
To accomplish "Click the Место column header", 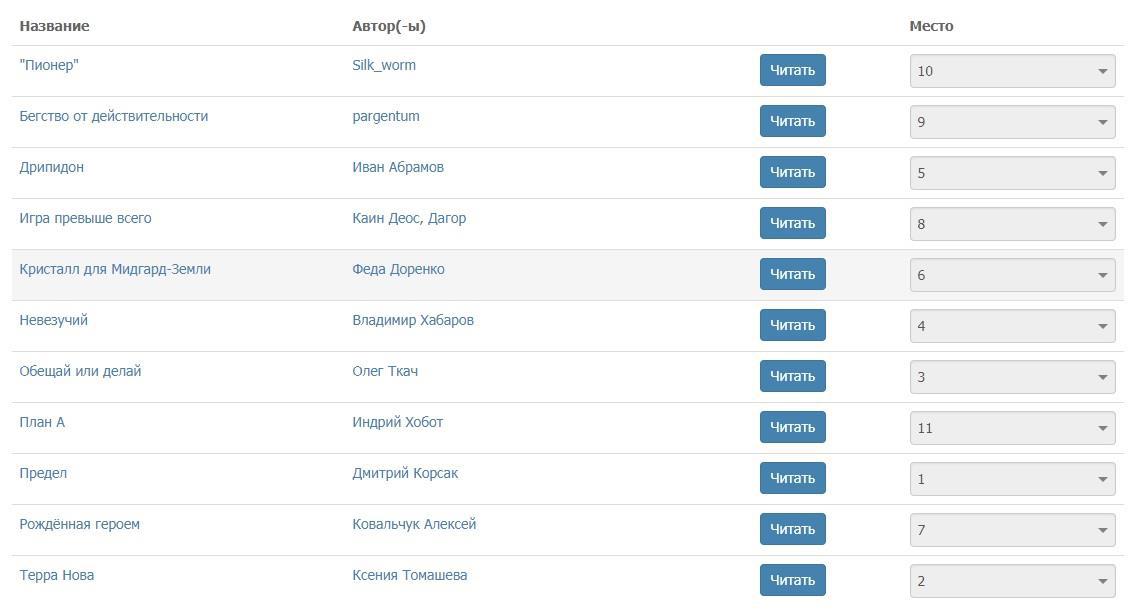I will pos(931,26).
